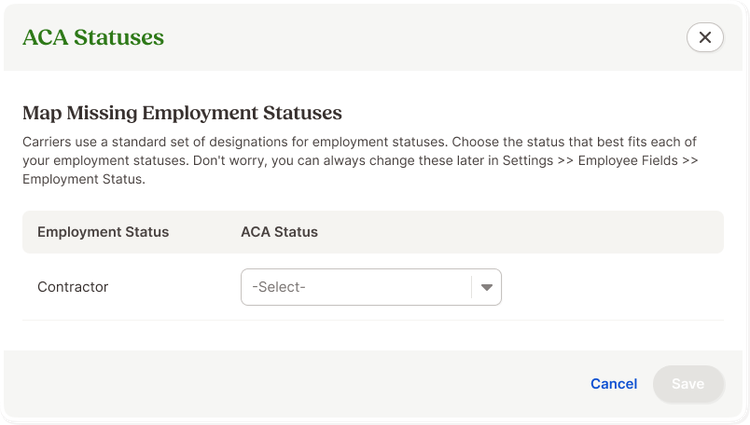The height and width of the screenshot is (425, 750).
Task: Click 'Employment Status.' text ending the description
Action: (x=84, y=179)
